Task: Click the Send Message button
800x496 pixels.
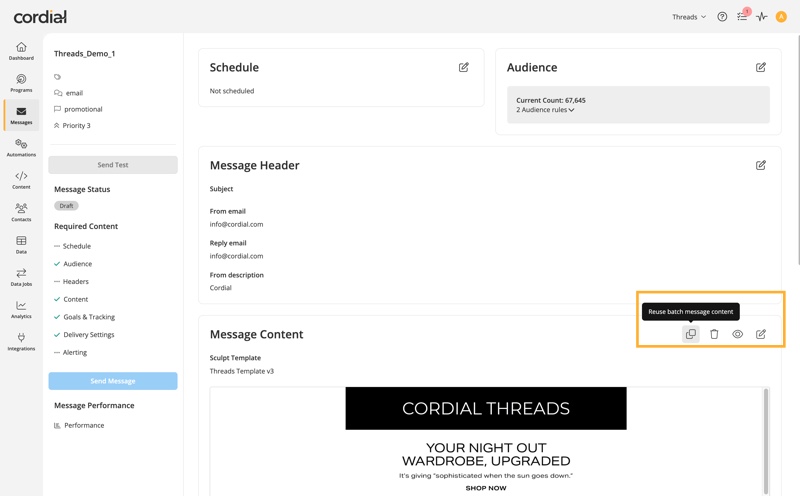Action: tap(113, 381)
